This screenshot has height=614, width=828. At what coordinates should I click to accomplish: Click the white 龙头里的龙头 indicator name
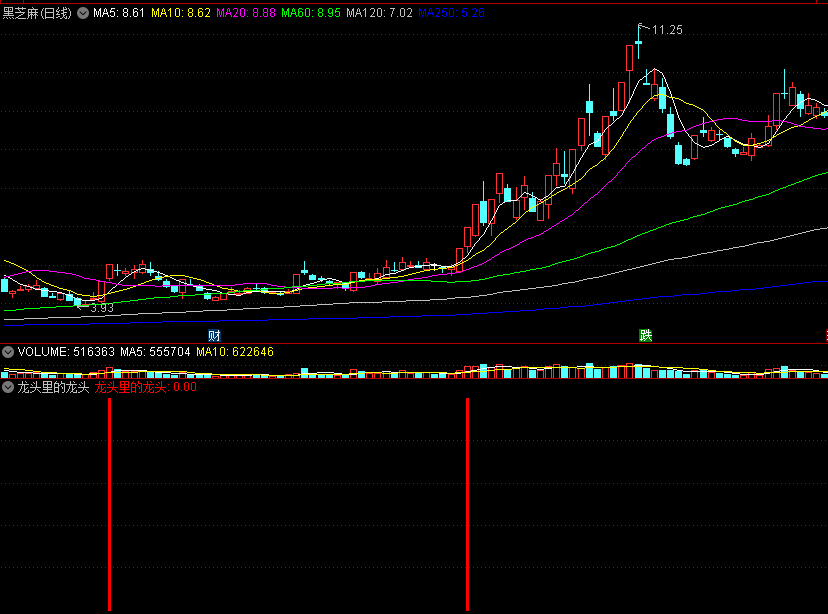tap(53, 388)
